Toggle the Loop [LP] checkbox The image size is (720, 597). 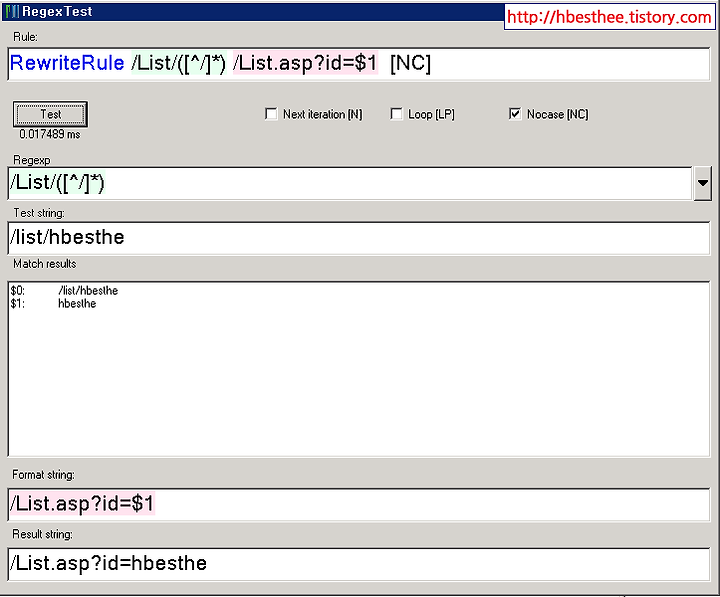pyautogui.click(x=396, y=114)
